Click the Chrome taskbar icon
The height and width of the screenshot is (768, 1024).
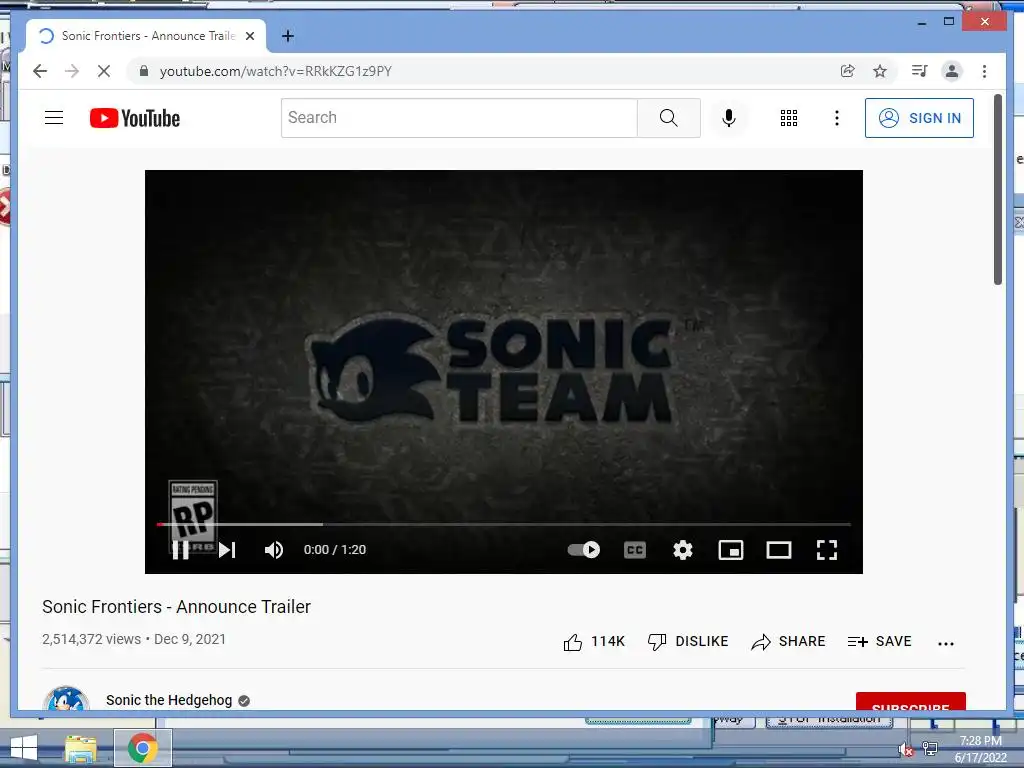[x=142, y=748]
